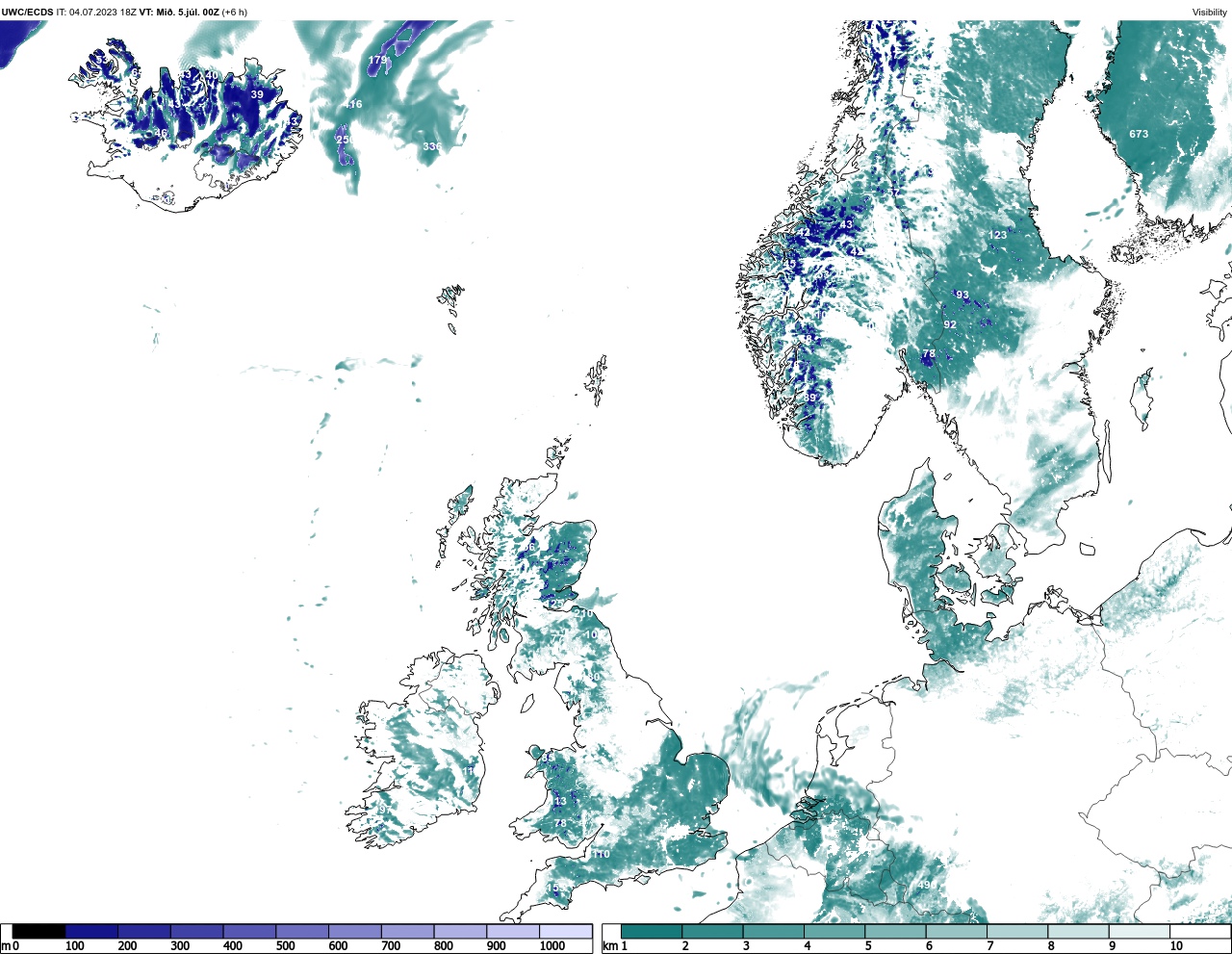
Task: Click the '43' value over Norway
Action: tap(846, 224)
